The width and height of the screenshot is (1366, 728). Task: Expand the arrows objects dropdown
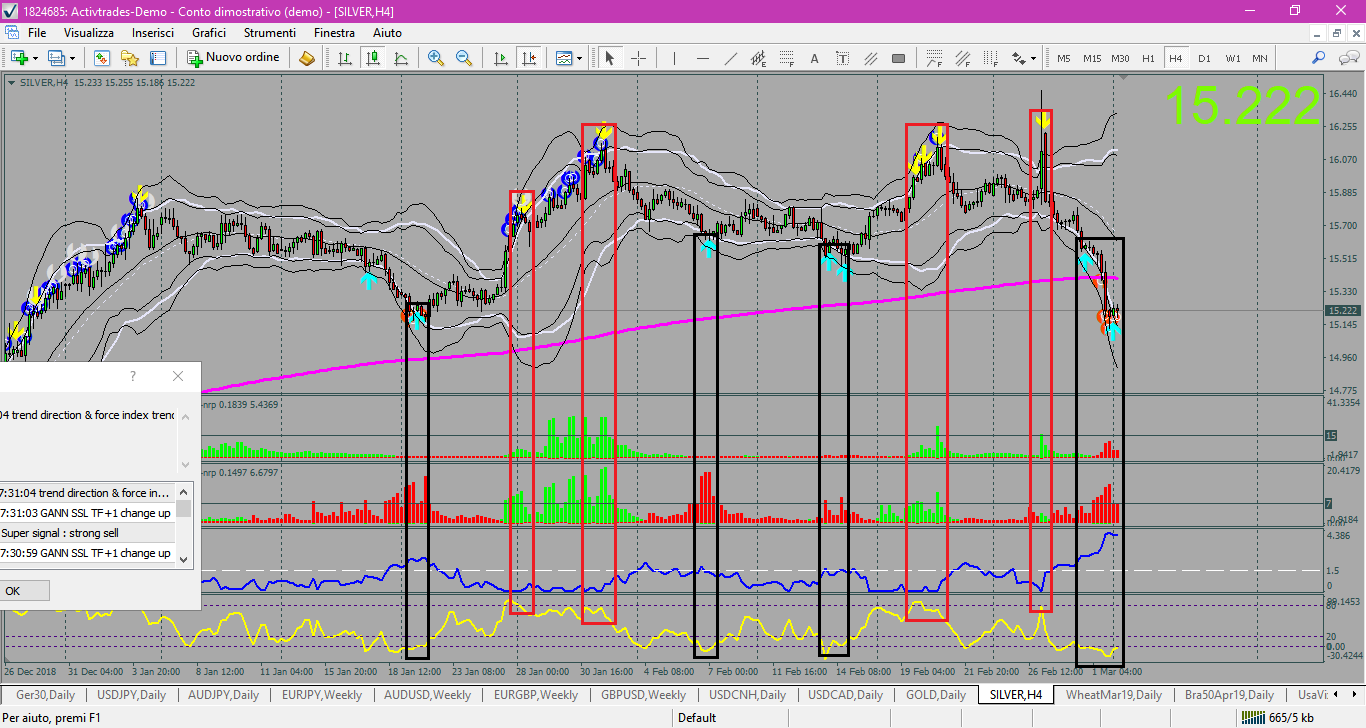(1033, 58)
